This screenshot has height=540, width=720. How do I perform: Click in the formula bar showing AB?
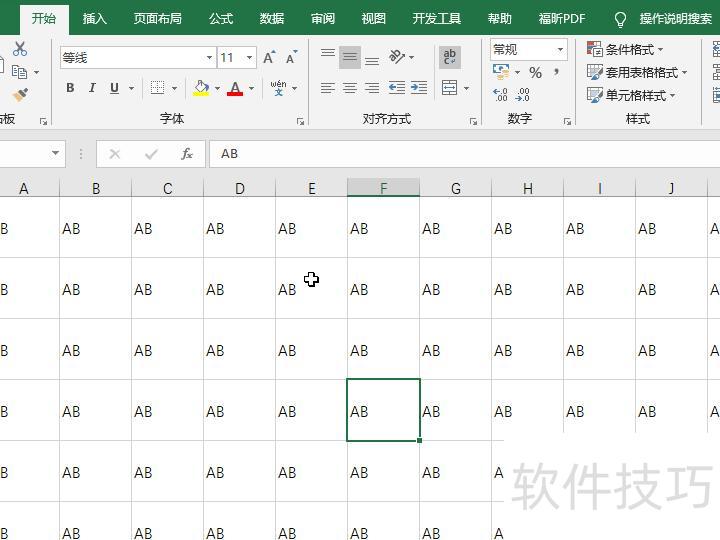coord(465,154)
